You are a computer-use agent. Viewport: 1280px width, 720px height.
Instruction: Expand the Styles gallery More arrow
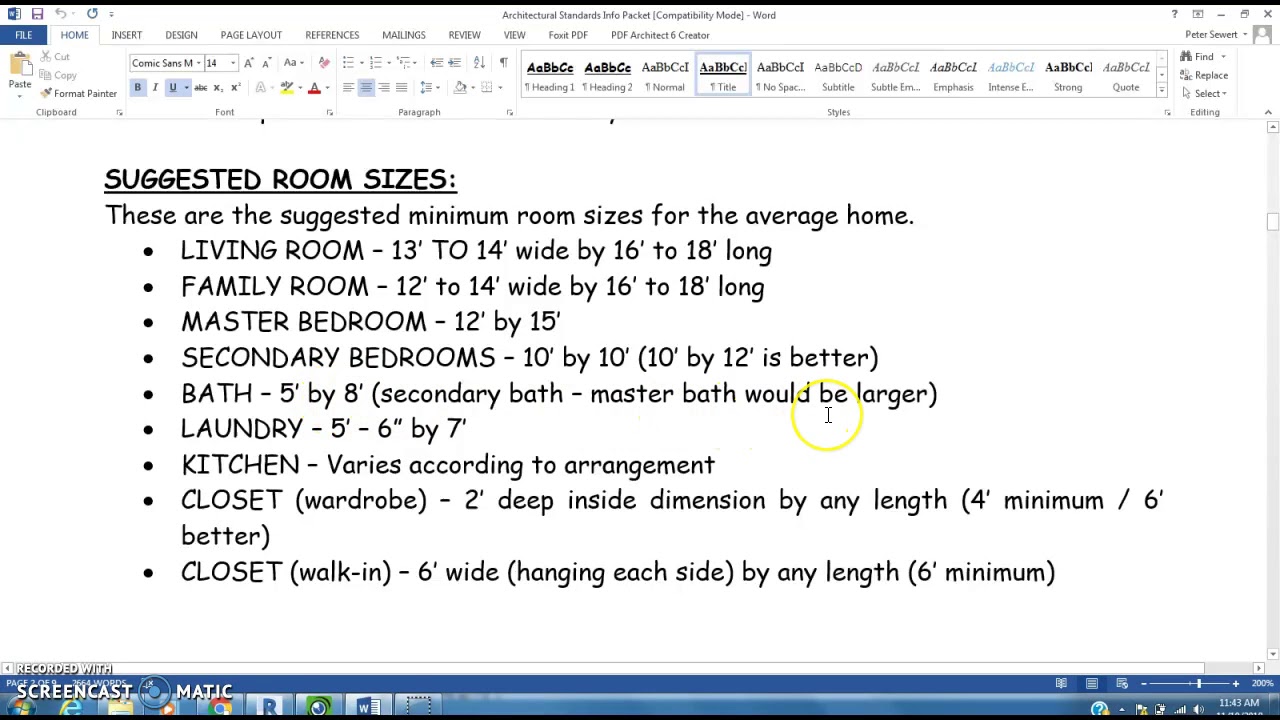pos(1162,92)
